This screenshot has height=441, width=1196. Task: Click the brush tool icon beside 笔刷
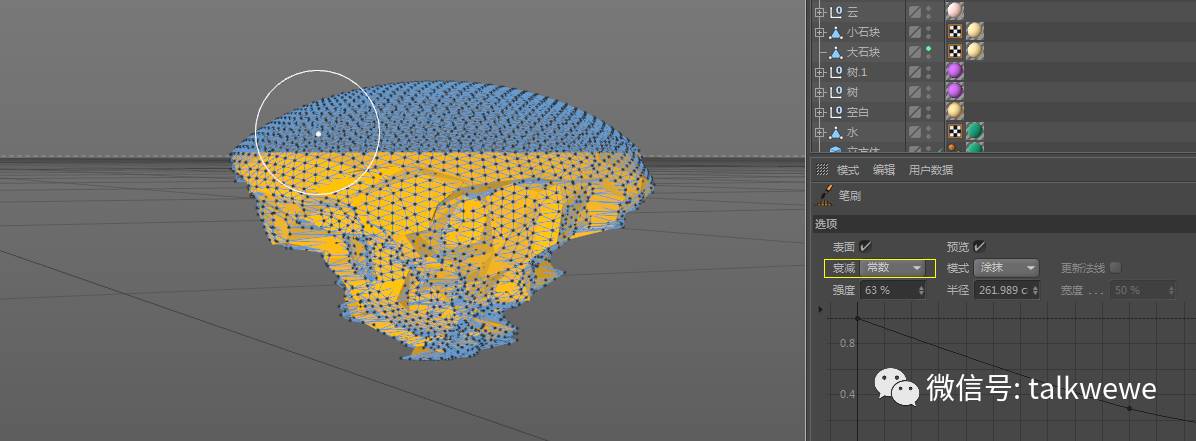825,197
